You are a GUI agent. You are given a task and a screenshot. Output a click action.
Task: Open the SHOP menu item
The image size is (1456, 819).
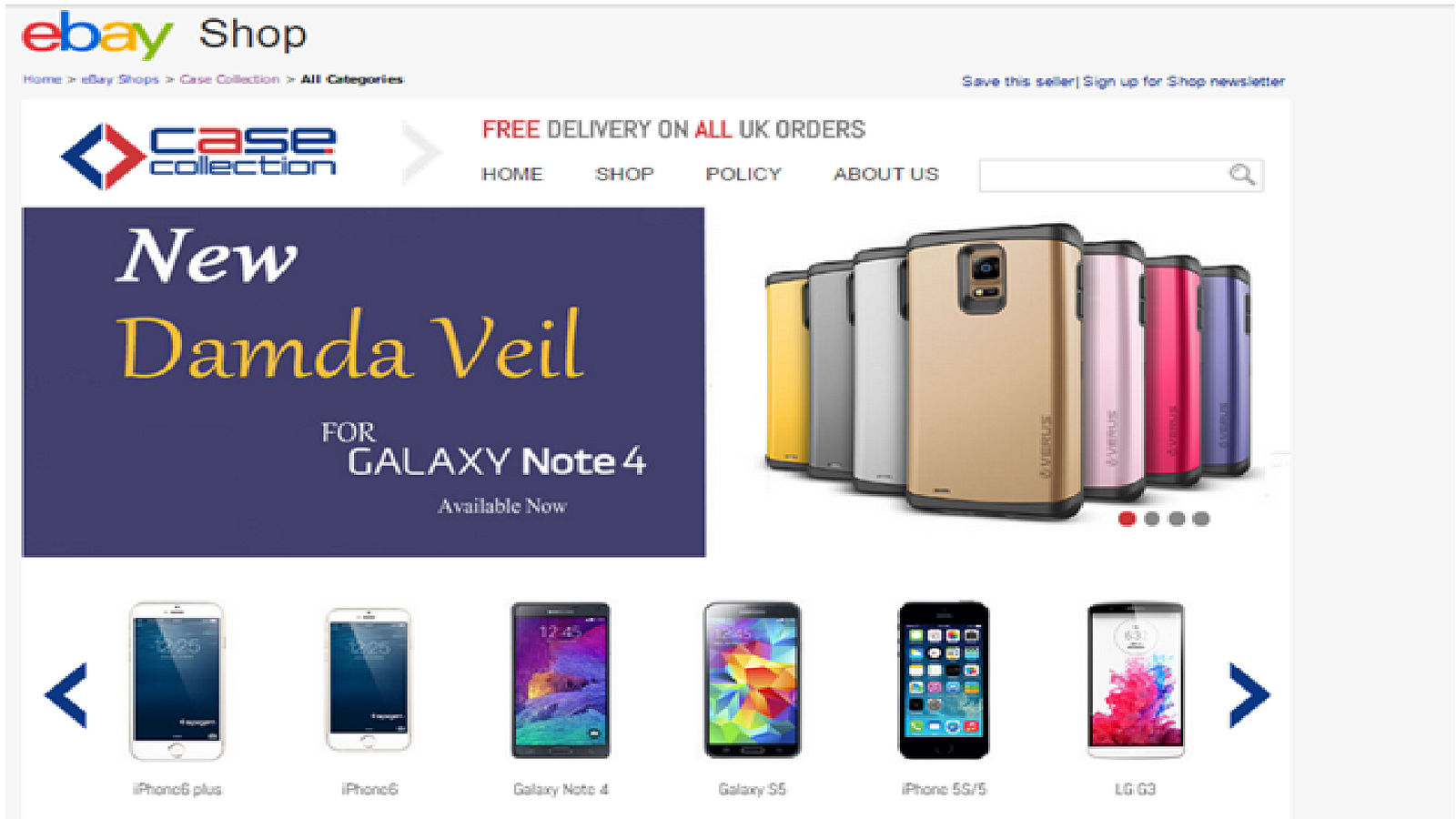[624, 174]
